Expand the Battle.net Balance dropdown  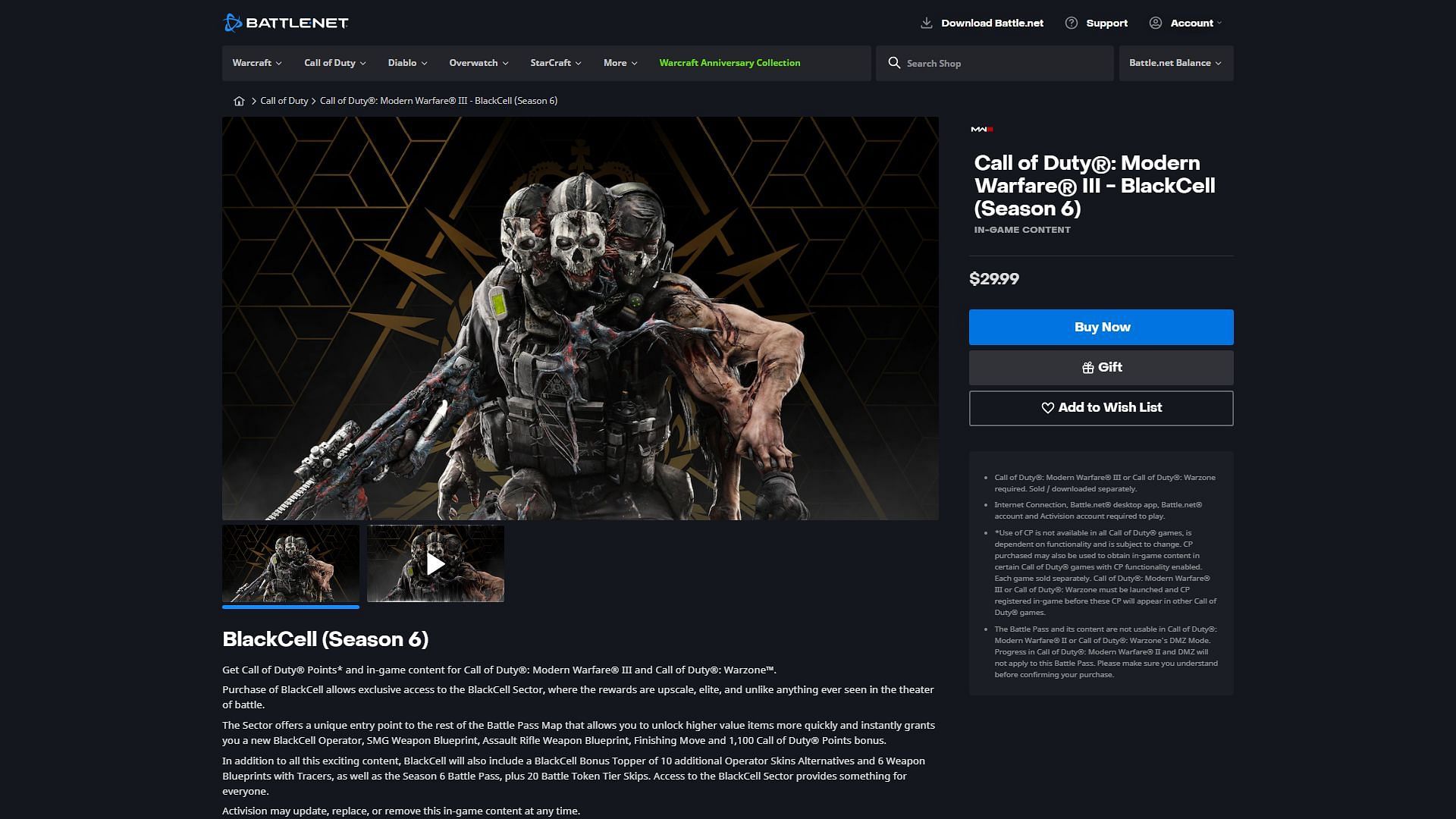1175,63
